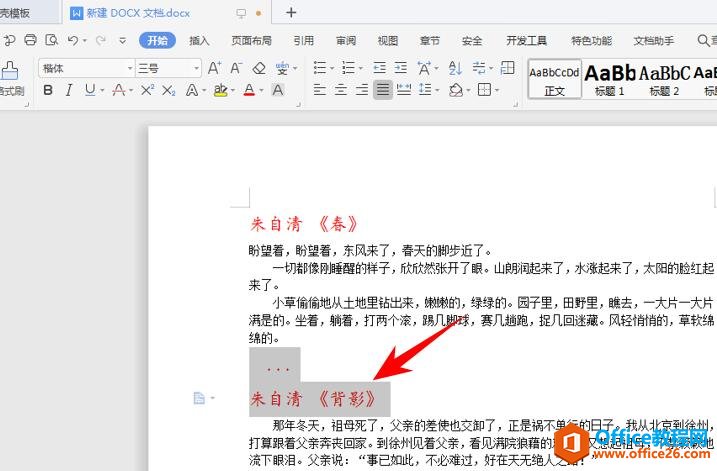Open the 文档助手 ribbon tab

pyautogui.click(x=653, y=41)
